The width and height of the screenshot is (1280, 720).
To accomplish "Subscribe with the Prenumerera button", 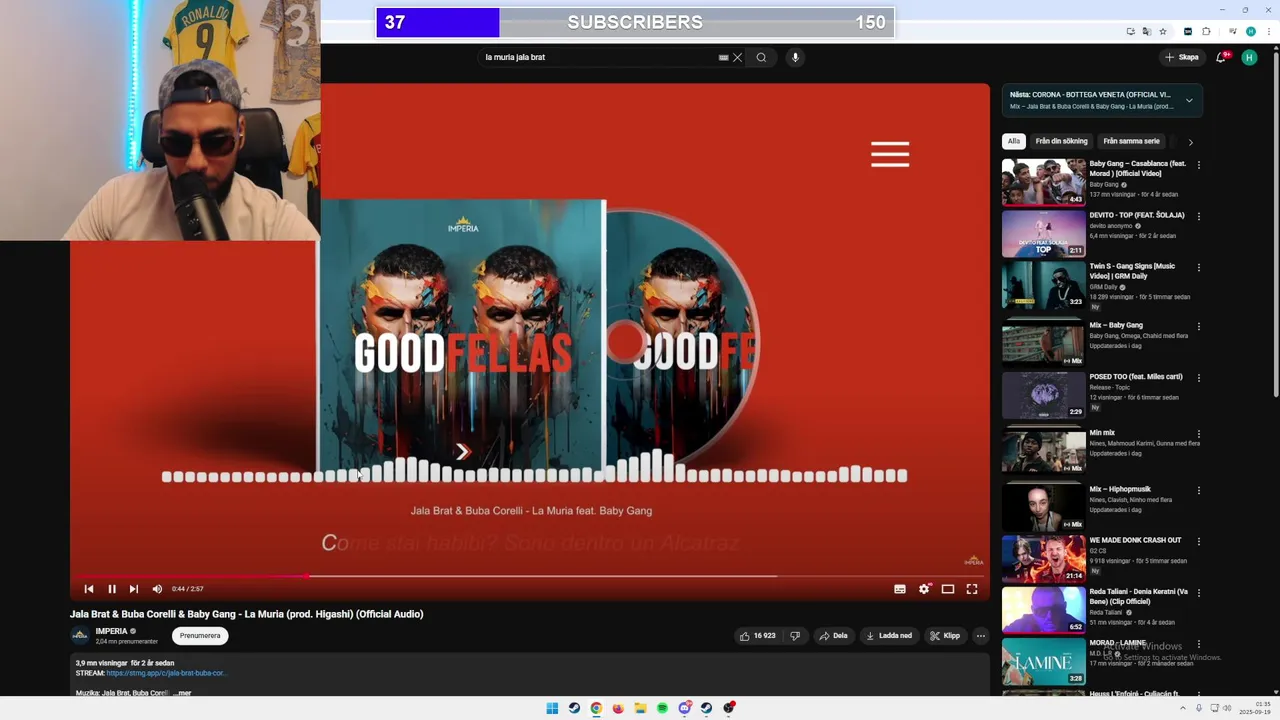I will pyautogui.click(x=200, y=636).
